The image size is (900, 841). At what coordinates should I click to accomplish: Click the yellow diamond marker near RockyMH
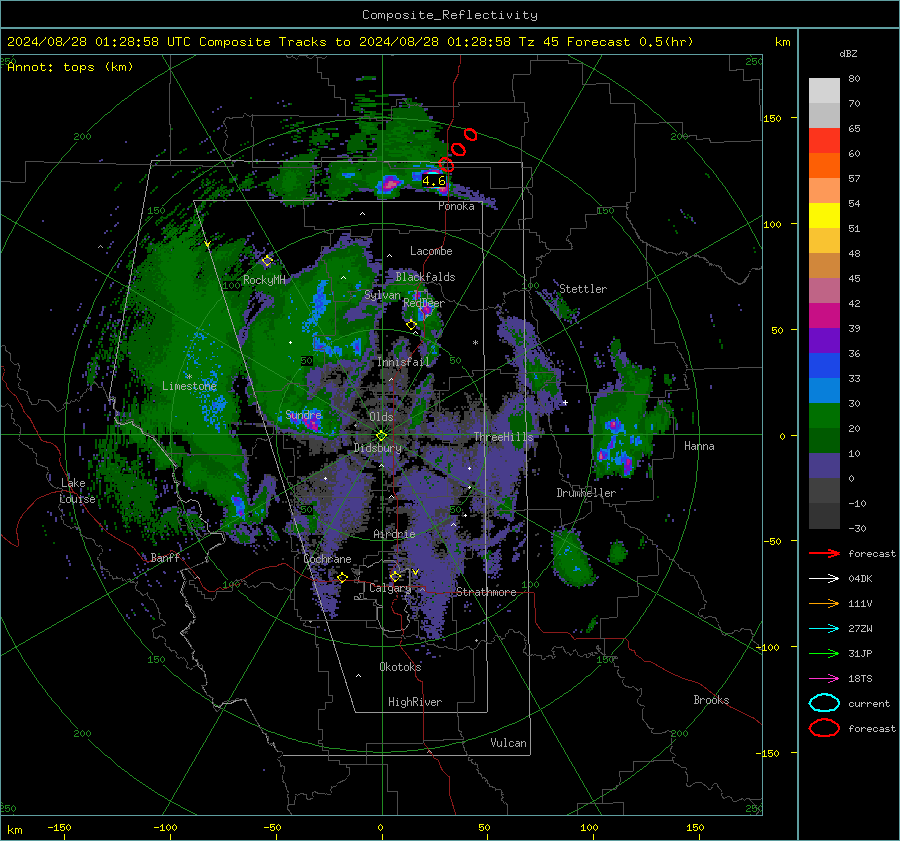pyautogui.click(x=267, y=261)
